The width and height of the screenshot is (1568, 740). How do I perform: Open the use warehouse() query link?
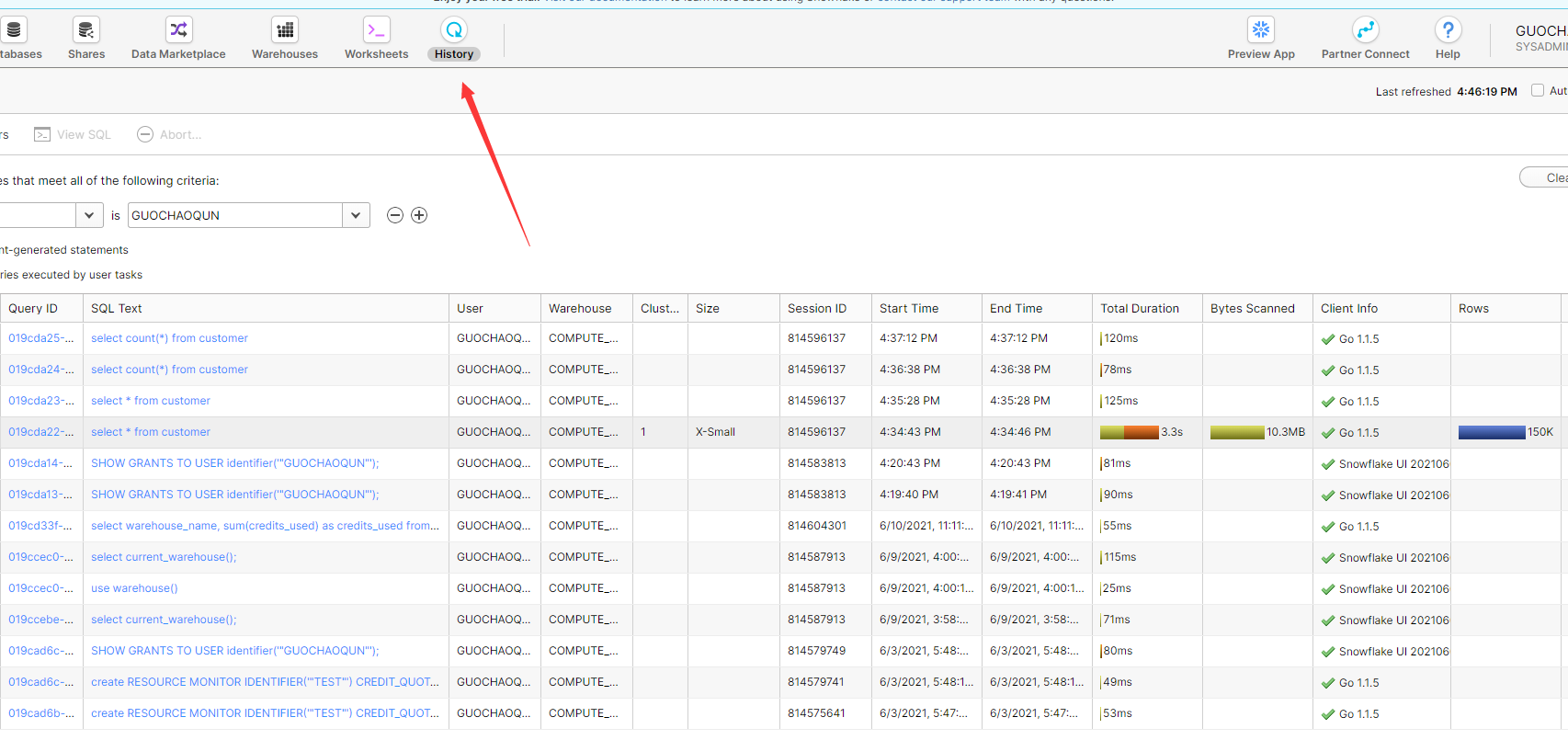pos(134,588)
